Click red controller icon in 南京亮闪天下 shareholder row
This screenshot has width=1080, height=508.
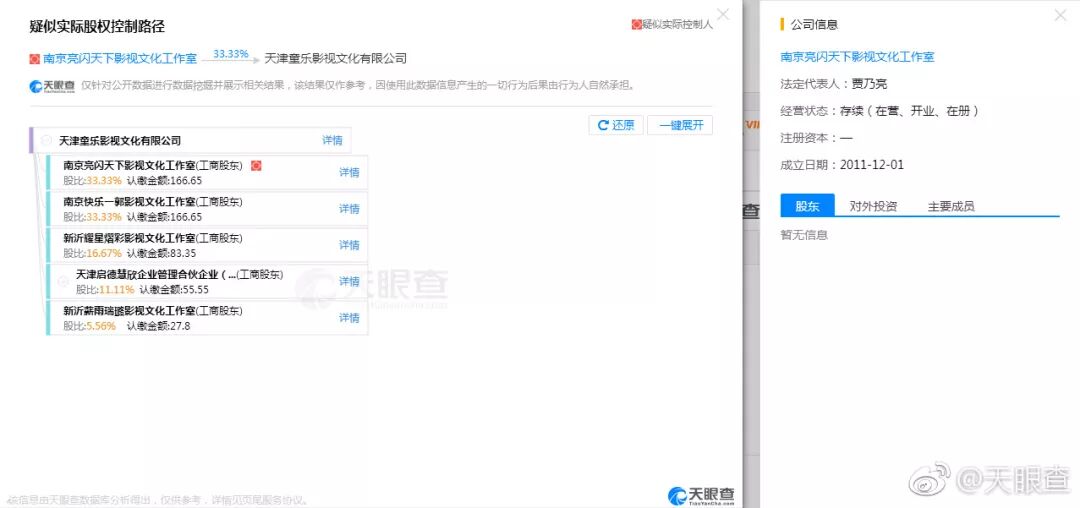pos(256,166)
